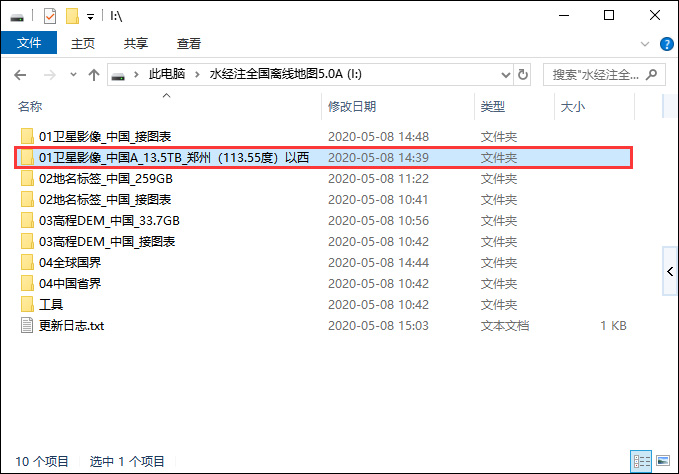
Task: Click folder icon of 04中国省界
Action: [27, 284]
